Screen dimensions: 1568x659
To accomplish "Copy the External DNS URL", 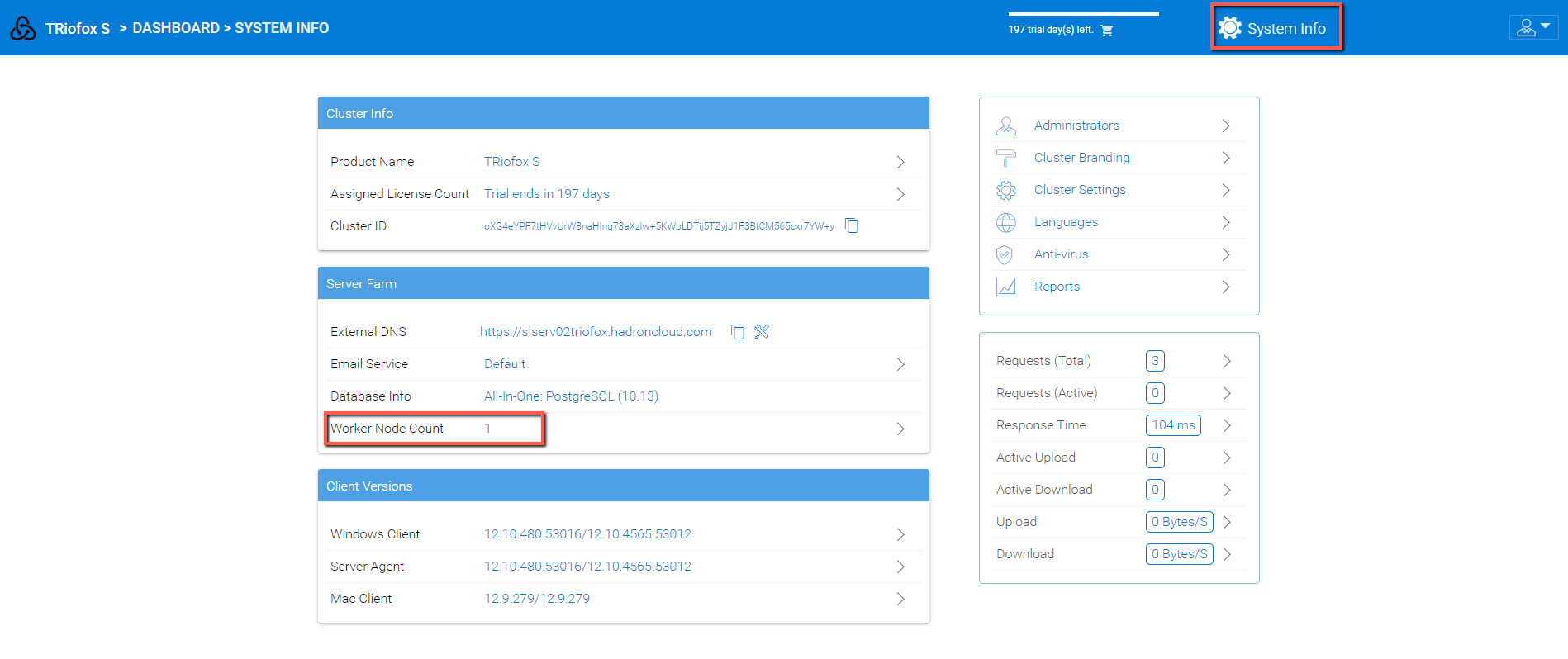I will tap(738, 331).
